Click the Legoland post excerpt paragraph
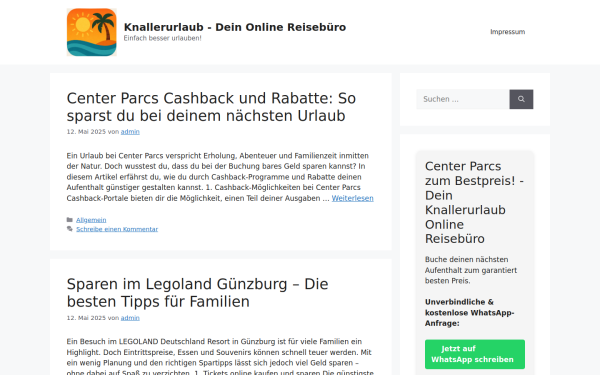Screen dimensions: 600x375 tap(219, 357)
